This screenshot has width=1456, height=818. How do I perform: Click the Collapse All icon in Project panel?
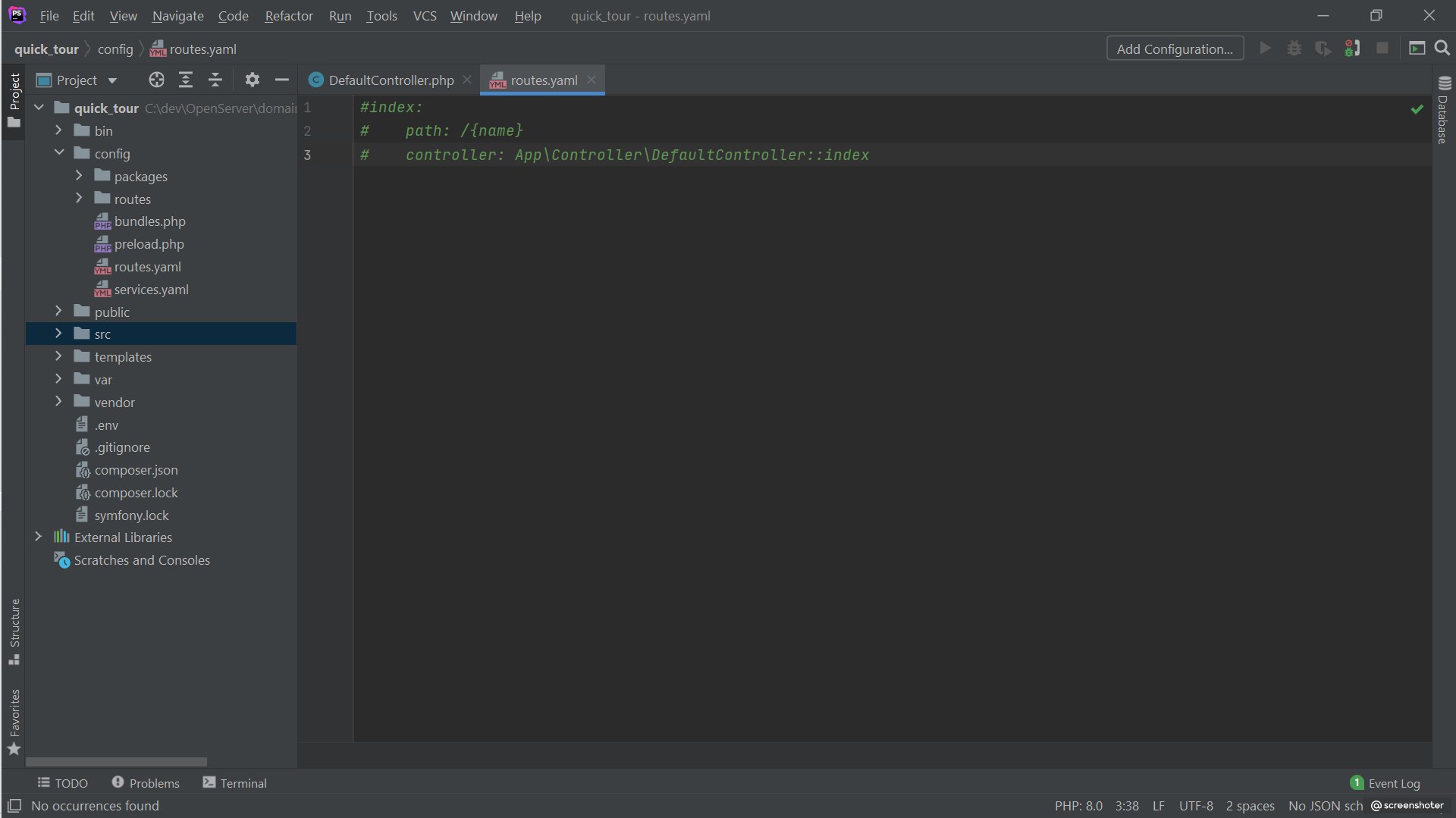click(x=215, y=80)
